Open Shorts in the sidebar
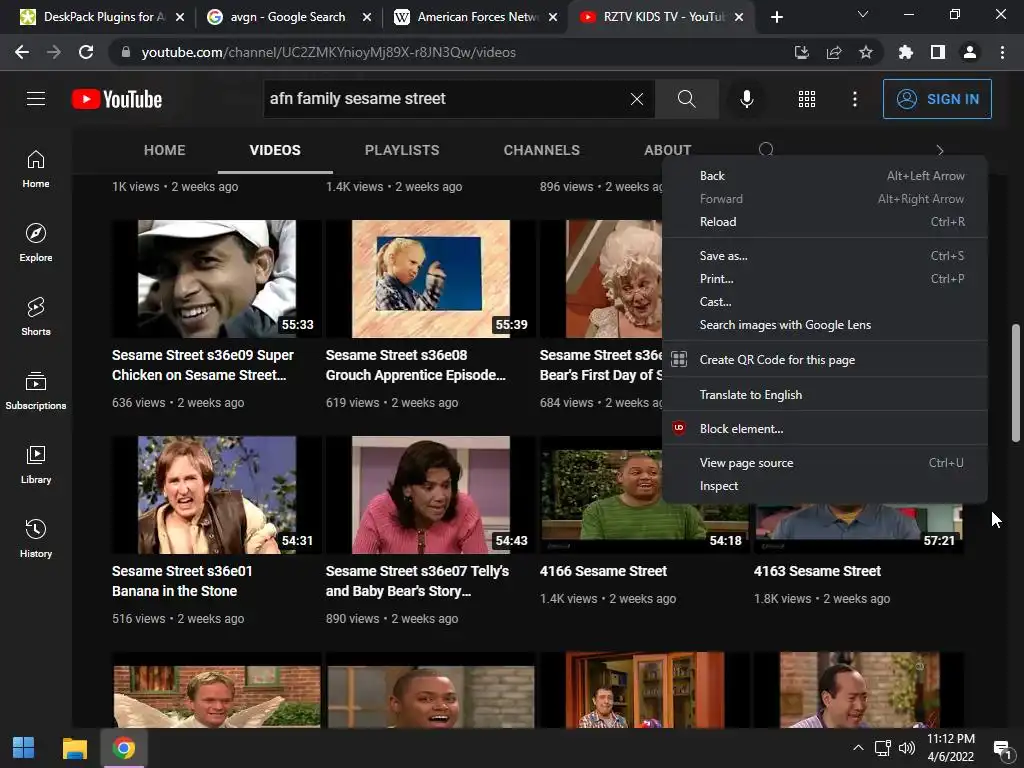The width and height of the screenshot is (1024, 768). coord(36,317)
